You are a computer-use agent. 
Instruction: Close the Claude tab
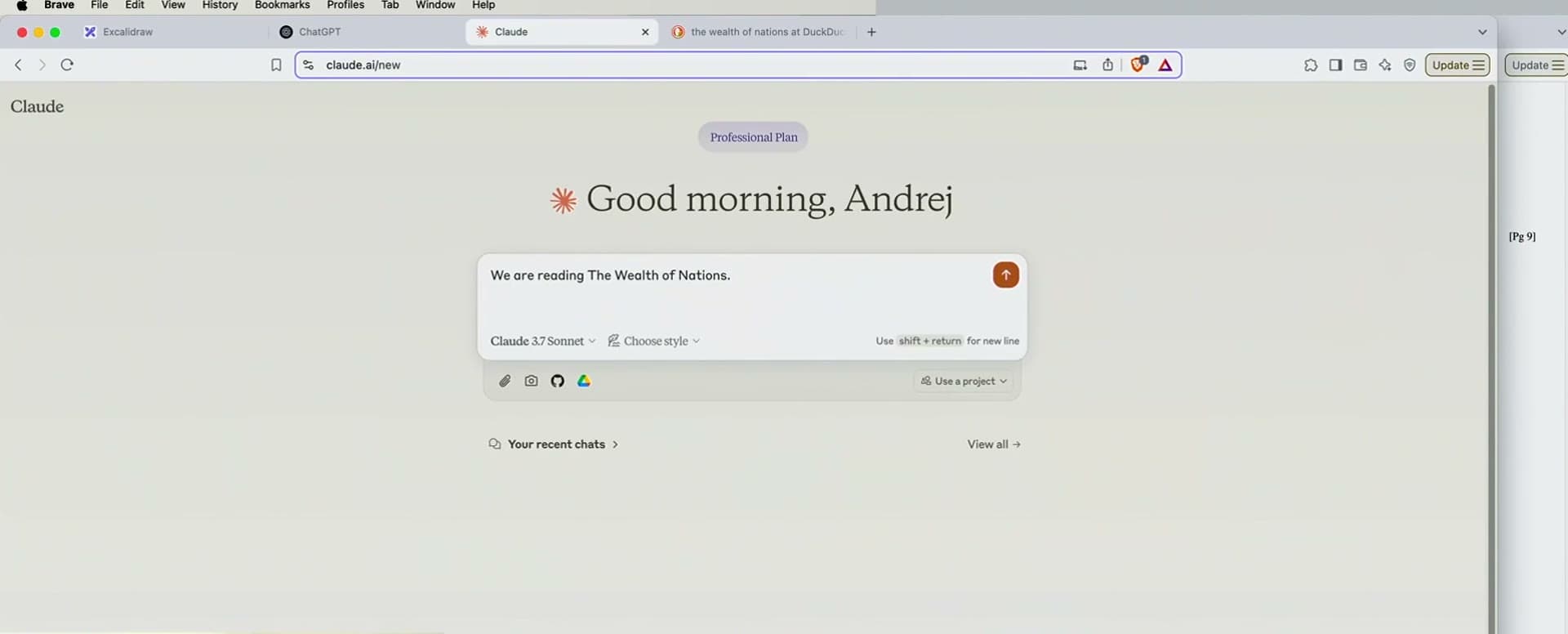pos(645,32)
